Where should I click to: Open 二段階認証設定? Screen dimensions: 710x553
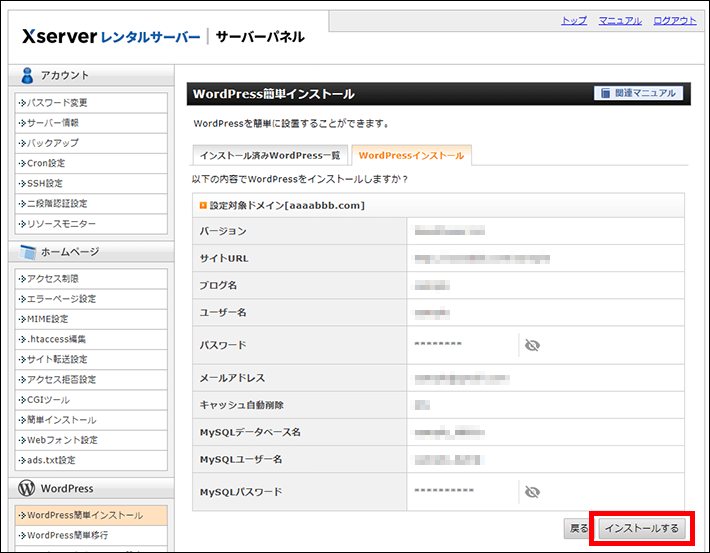click(91, 203)
